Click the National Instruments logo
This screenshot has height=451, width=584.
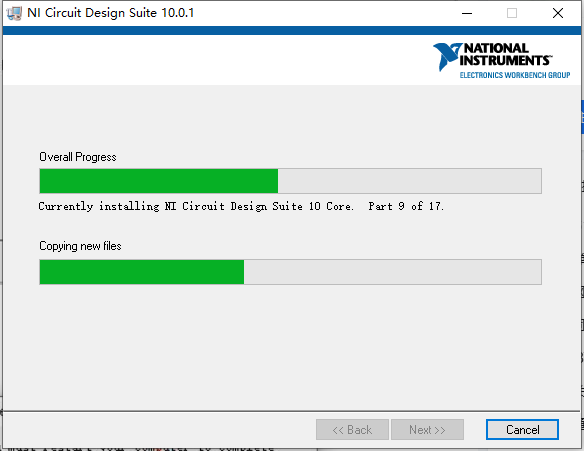pyautogui.click(x=501, y=60)
